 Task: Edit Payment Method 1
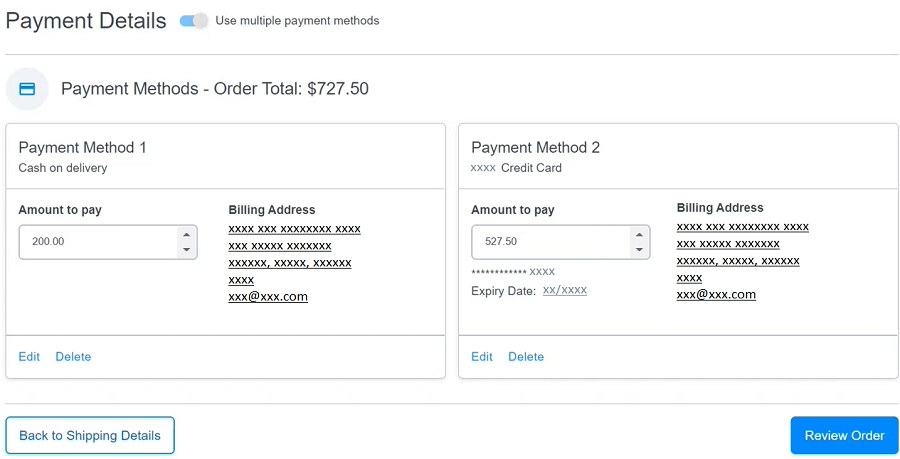click(29, 357)
